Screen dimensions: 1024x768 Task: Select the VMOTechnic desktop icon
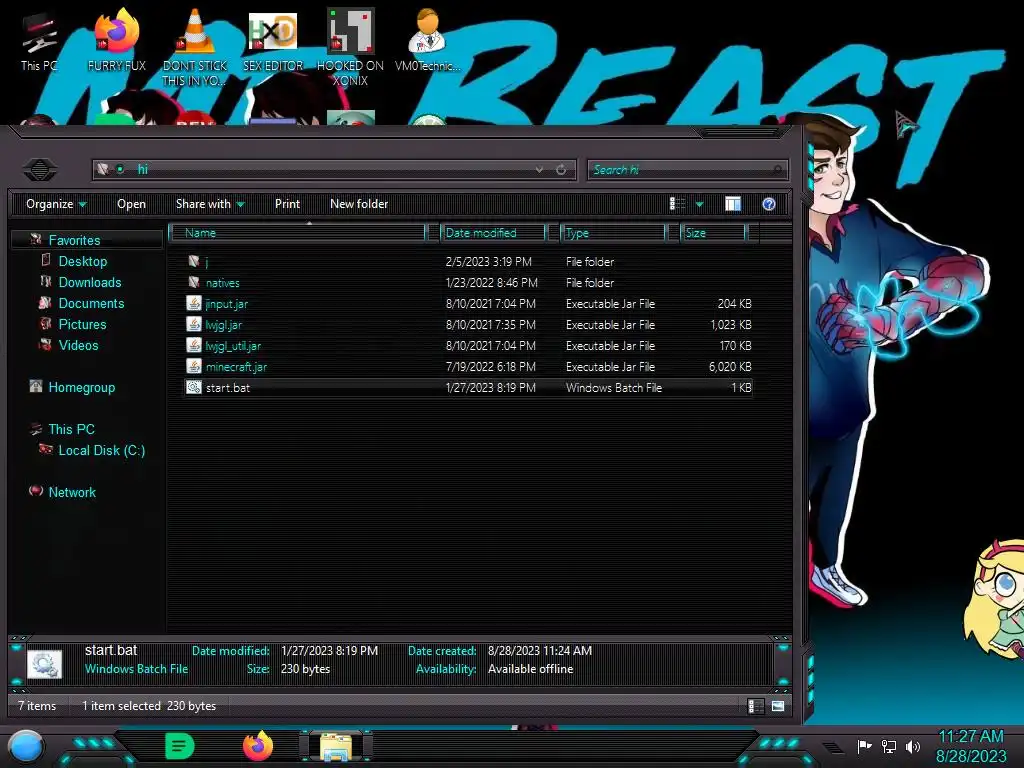pos(427,39)
